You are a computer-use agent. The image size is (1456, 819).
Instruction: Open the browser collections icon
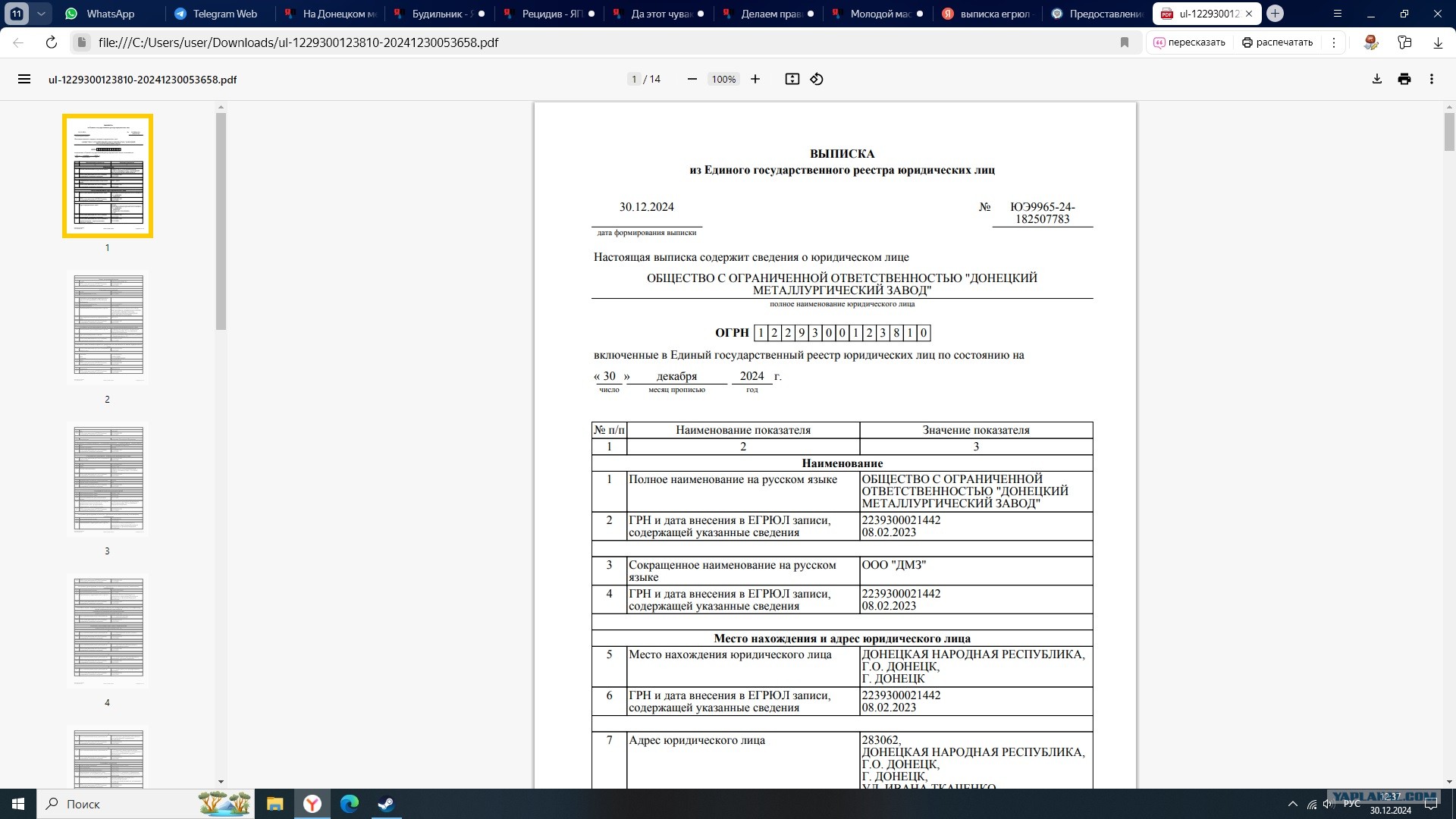click(1404, 42)
